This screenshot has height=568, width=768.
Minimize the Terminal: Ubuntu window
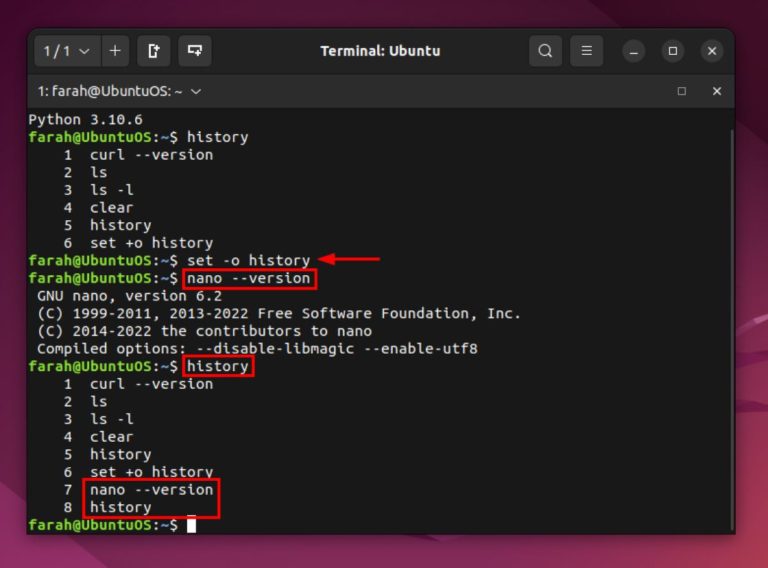point(634,51)
